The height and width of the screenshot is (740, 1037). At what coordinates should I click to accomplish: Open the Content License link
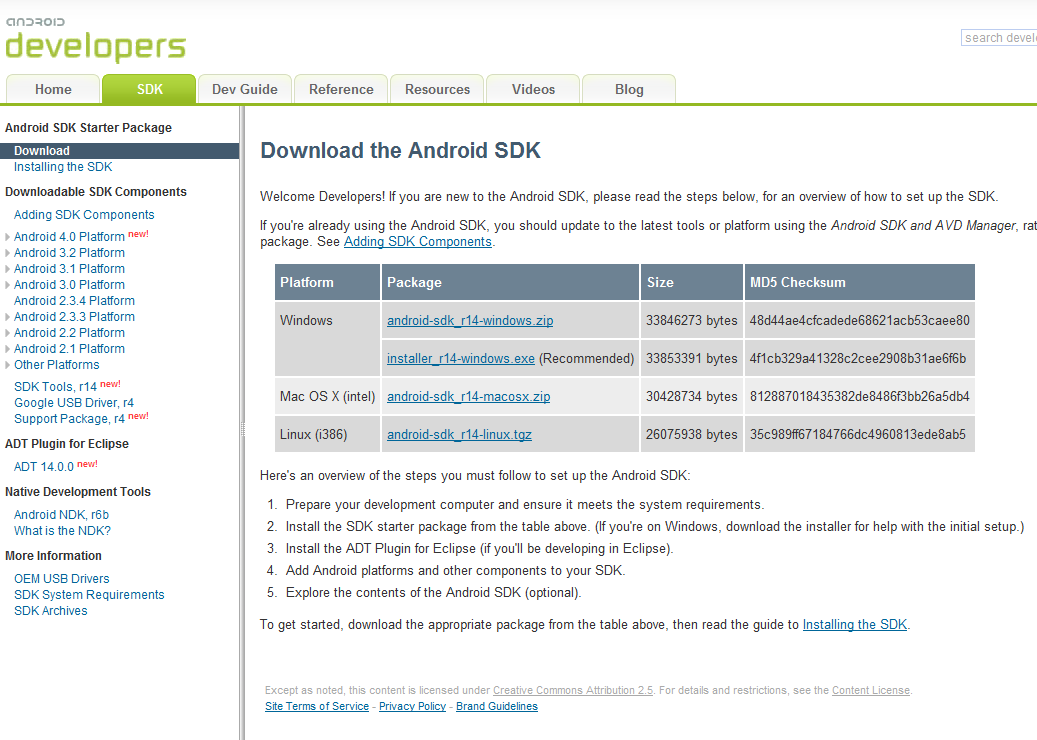click(871, 690)
